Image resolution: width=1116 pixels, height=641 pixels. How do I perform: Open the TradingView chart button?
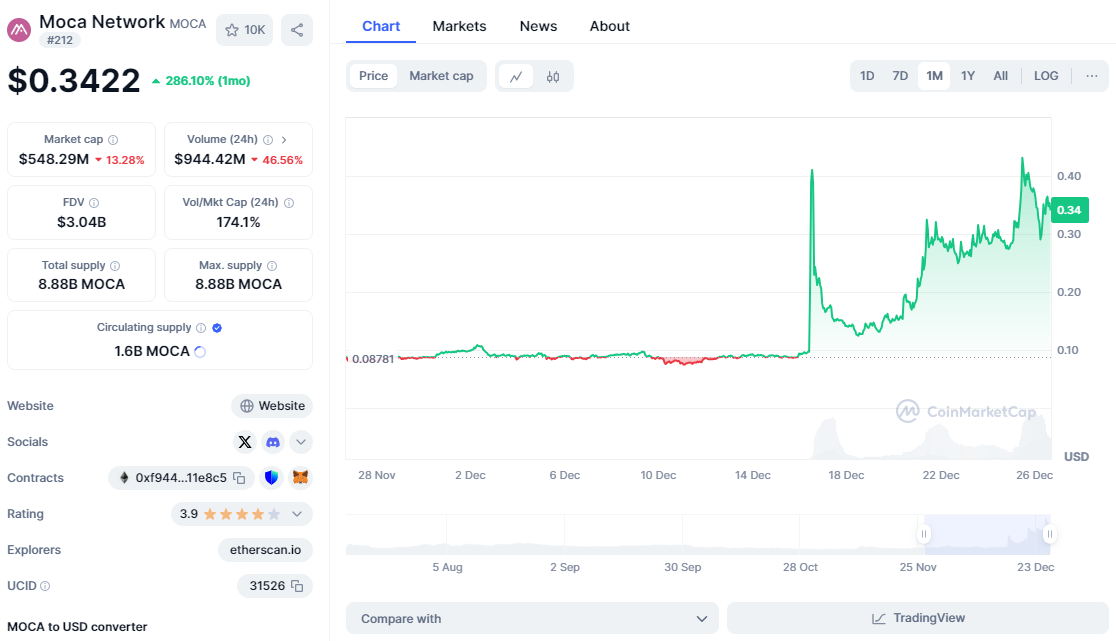tap(918, 618)
